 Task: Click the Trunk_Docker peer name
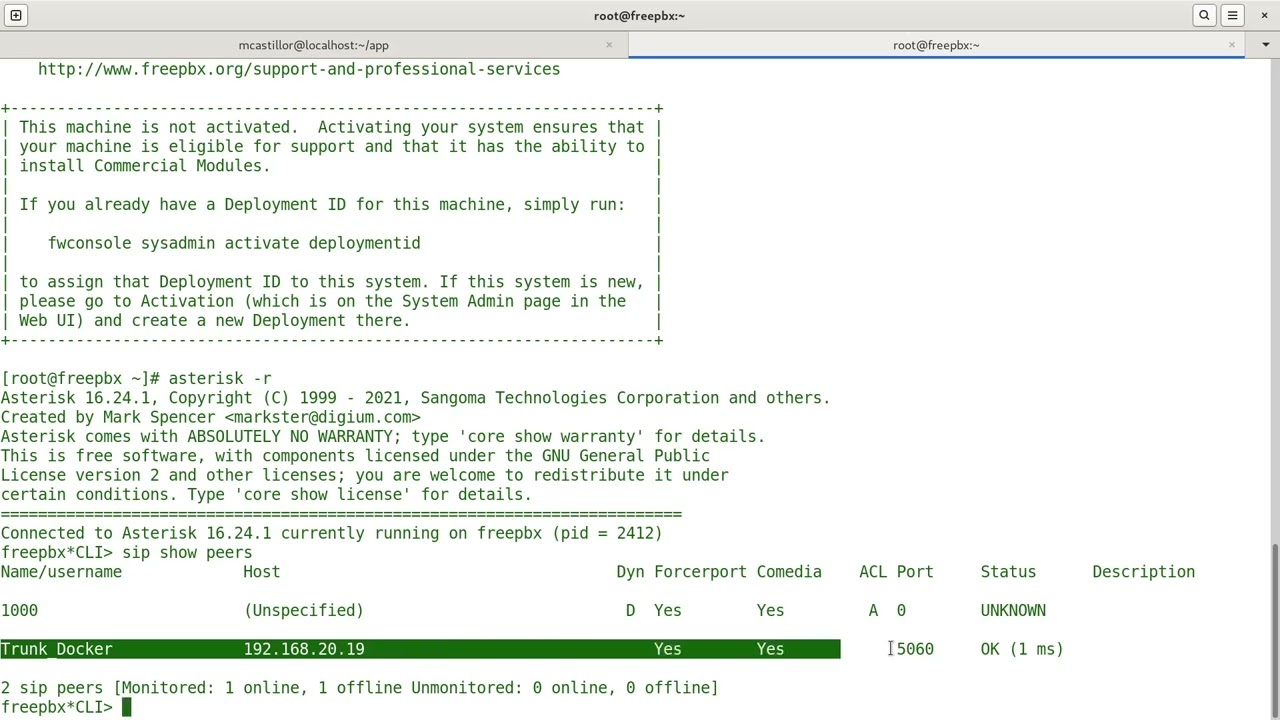click(57, 649)
